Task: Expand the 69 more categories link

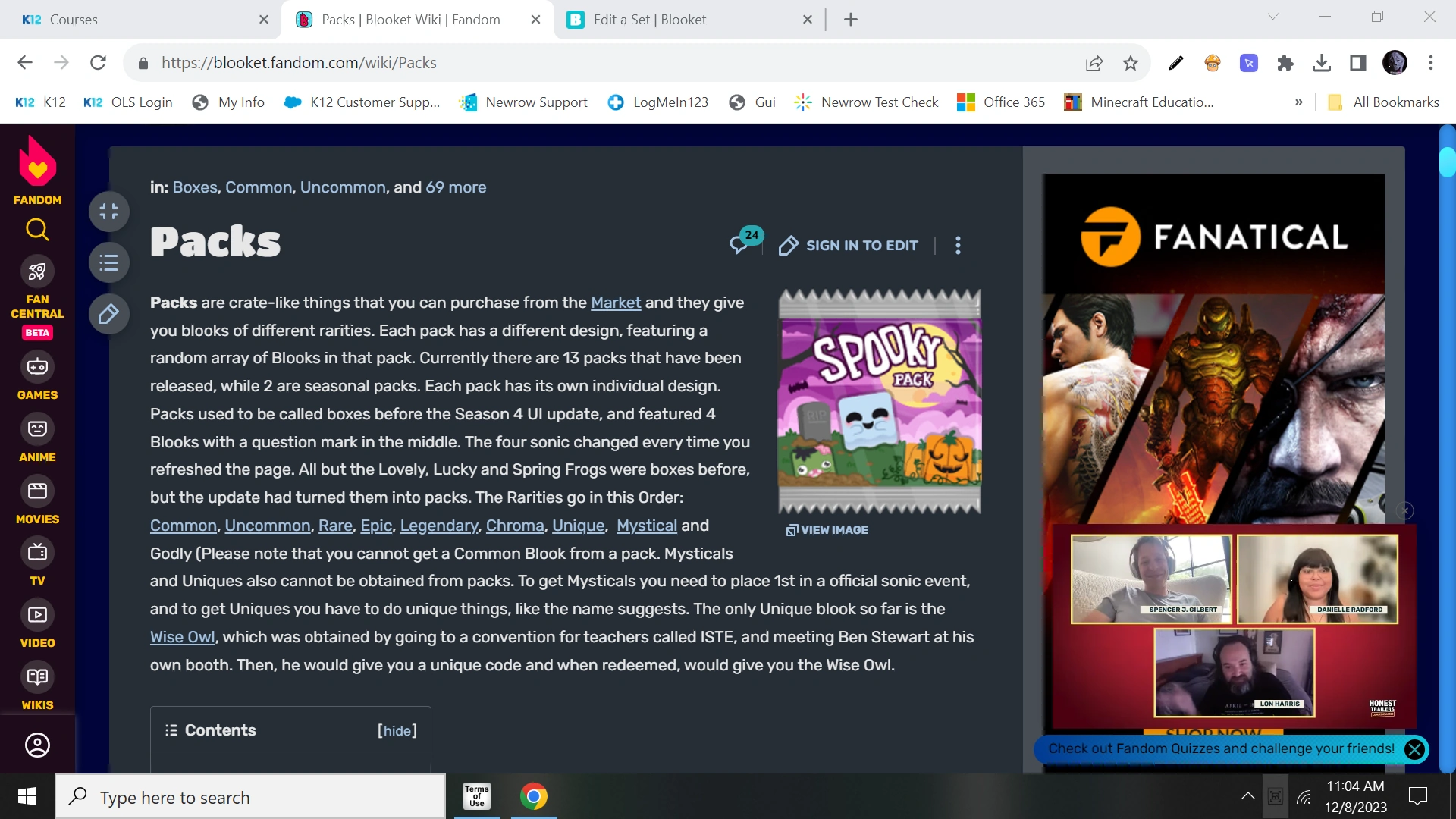Action: (456, 187)
